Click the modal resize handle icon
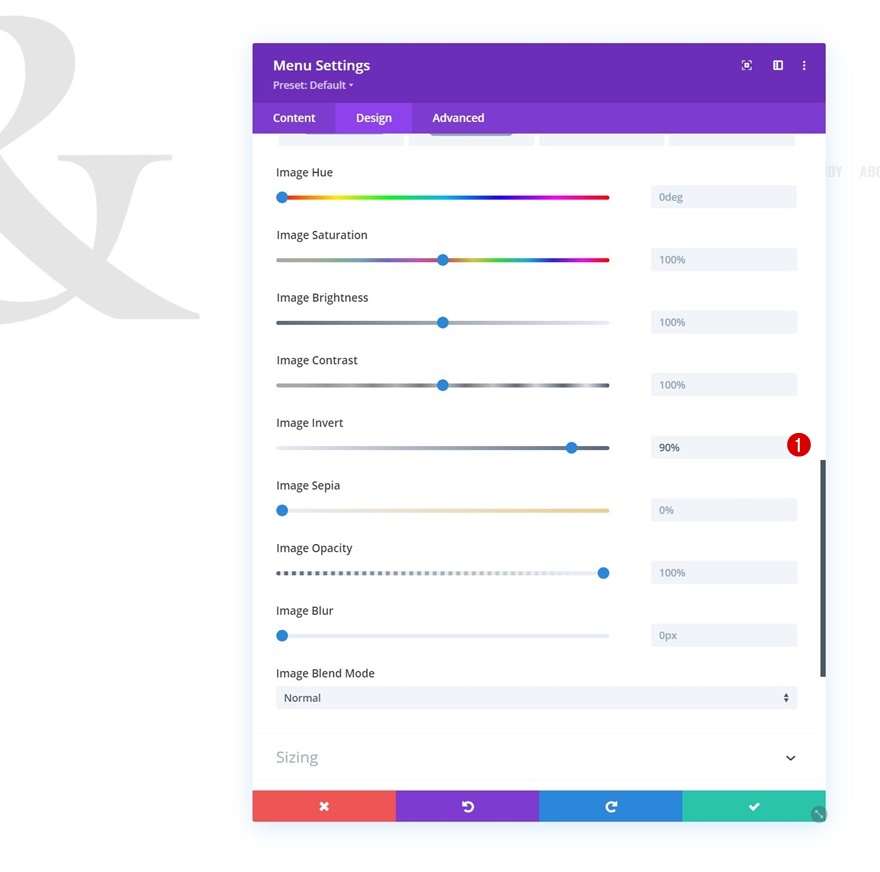This screenshot has width=880, height=872. coord(819,814)
